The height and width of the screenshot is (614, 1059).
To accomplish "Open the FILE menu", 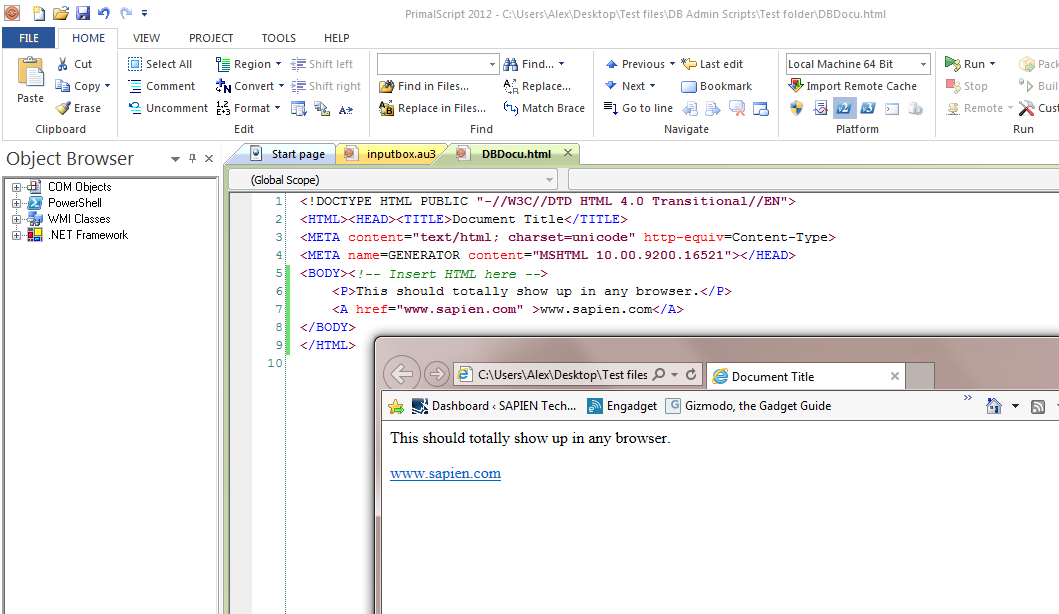I will coord(28,38).
